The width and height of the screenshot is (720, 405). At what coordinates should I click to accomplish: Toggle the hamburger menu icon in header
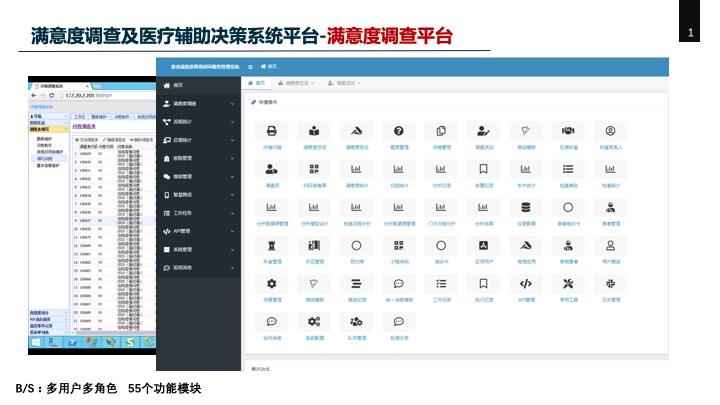tap(250, 67)
